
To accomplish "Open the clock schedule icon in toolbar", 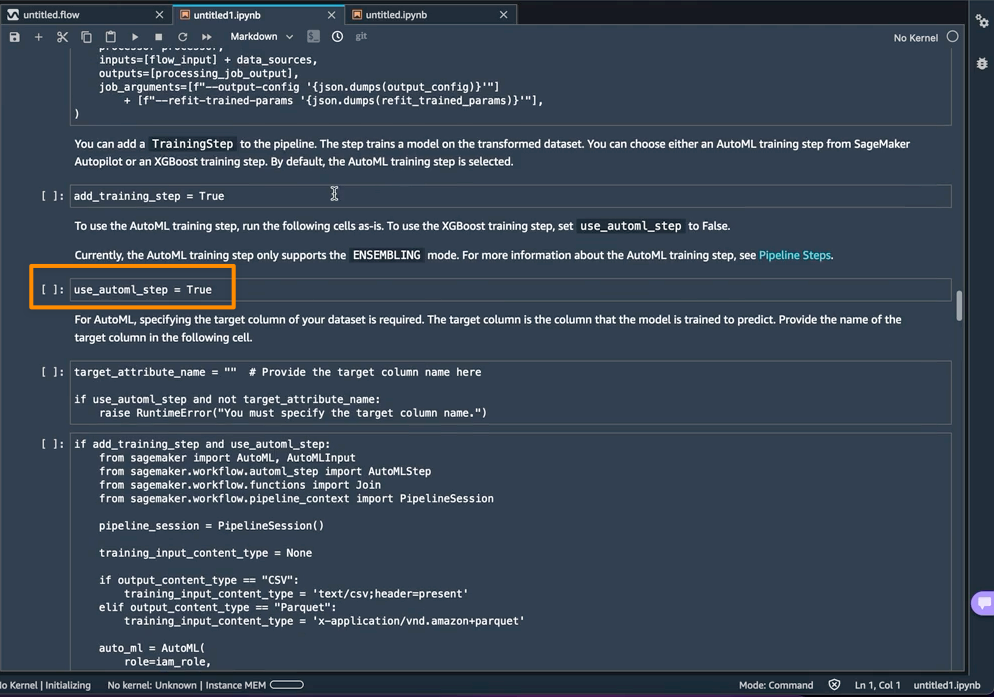I will tap(337, 37).
